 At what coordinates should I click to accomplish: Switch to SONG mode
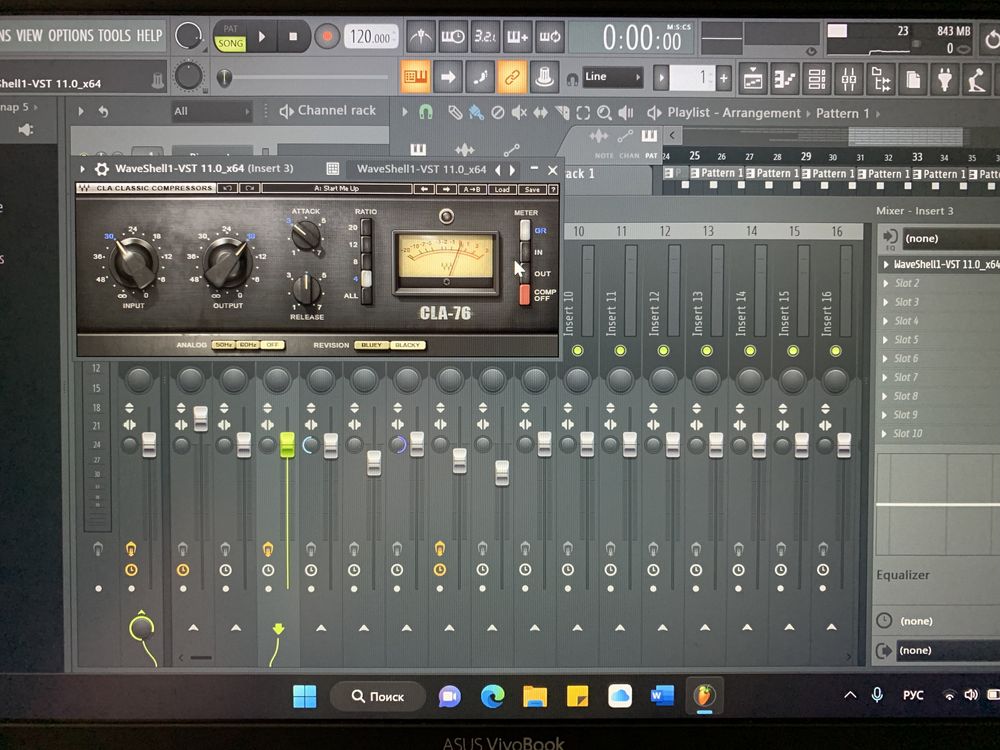pos(230,43)
